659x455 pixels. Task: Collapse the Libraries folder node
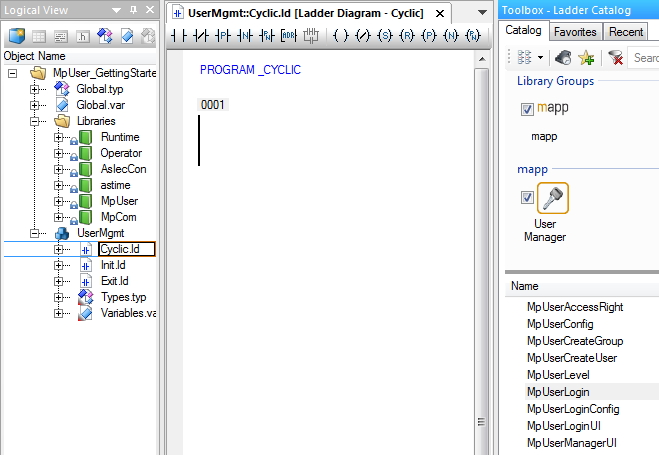click(36, 121)
